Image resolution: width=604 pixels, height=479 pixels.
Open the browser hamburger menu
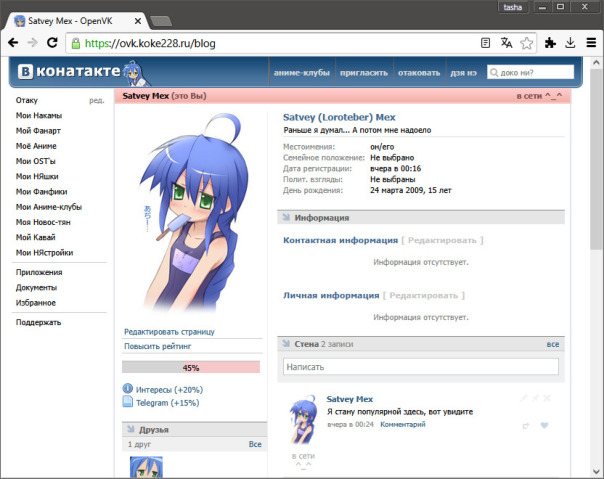click(591, 43)
